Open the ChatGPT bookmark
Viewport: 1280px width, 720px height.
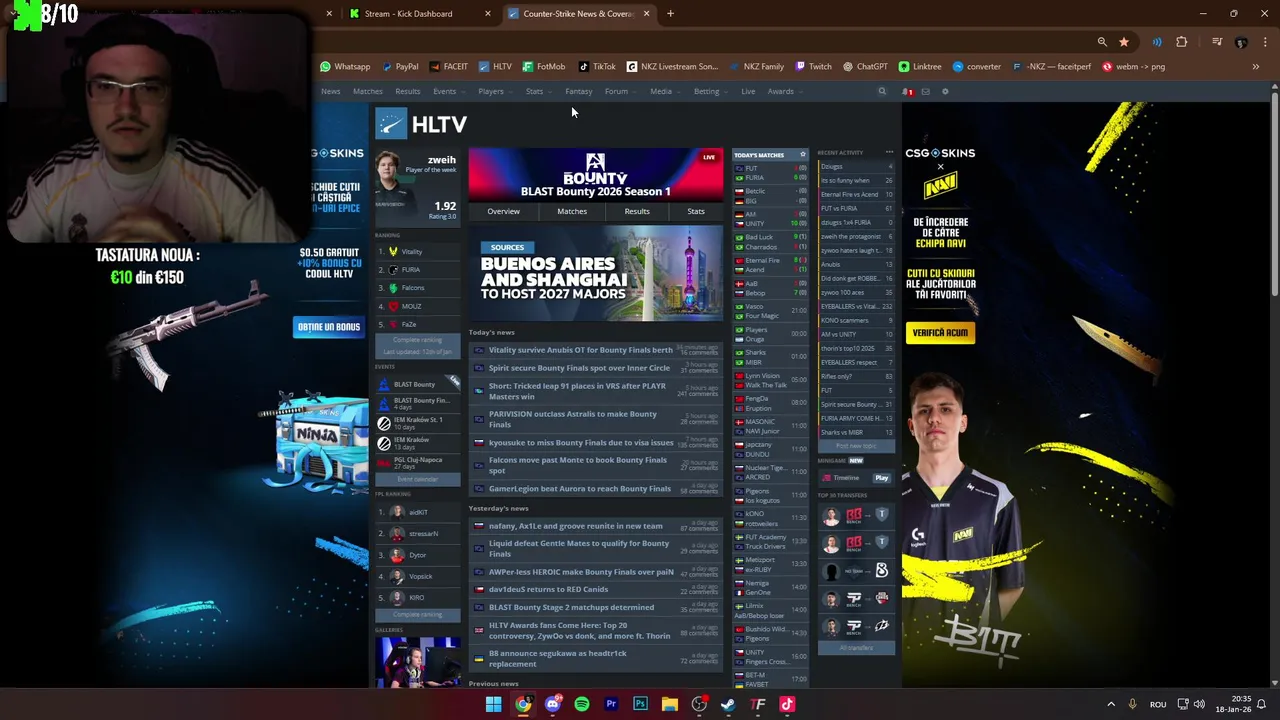[865, 67]
